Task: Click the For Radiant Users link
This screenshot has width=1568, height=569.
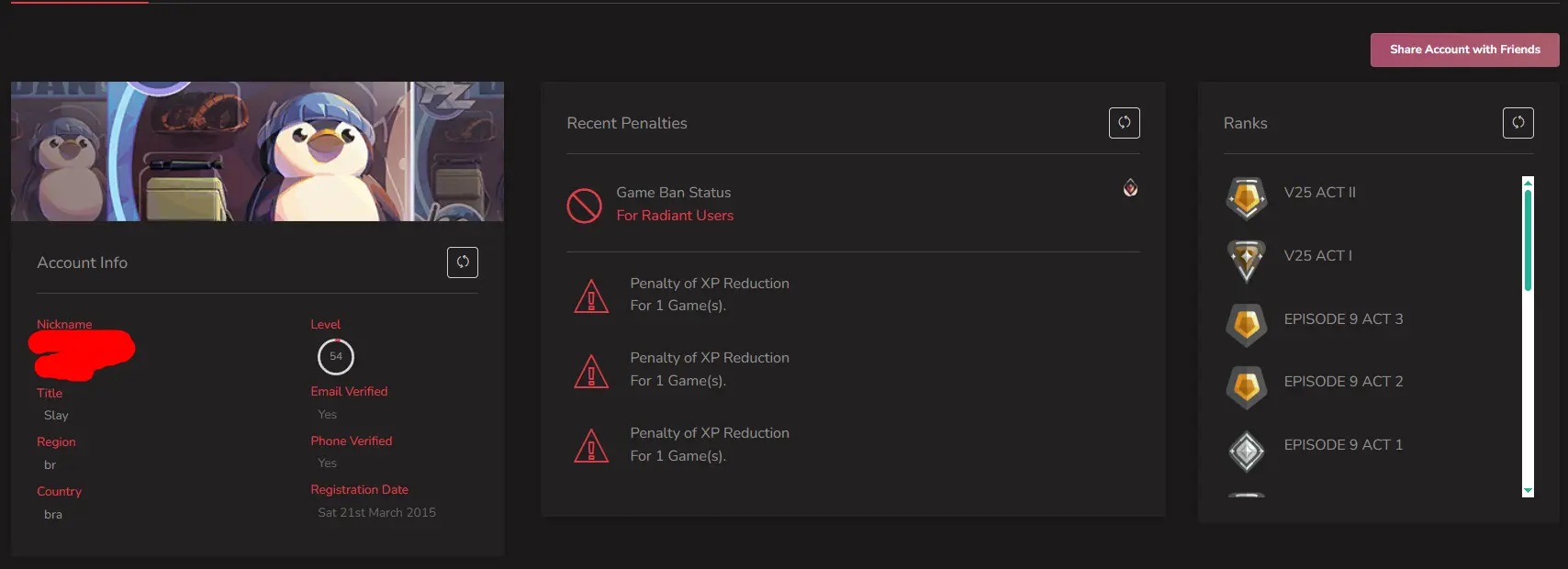Action: pos(675,216)
